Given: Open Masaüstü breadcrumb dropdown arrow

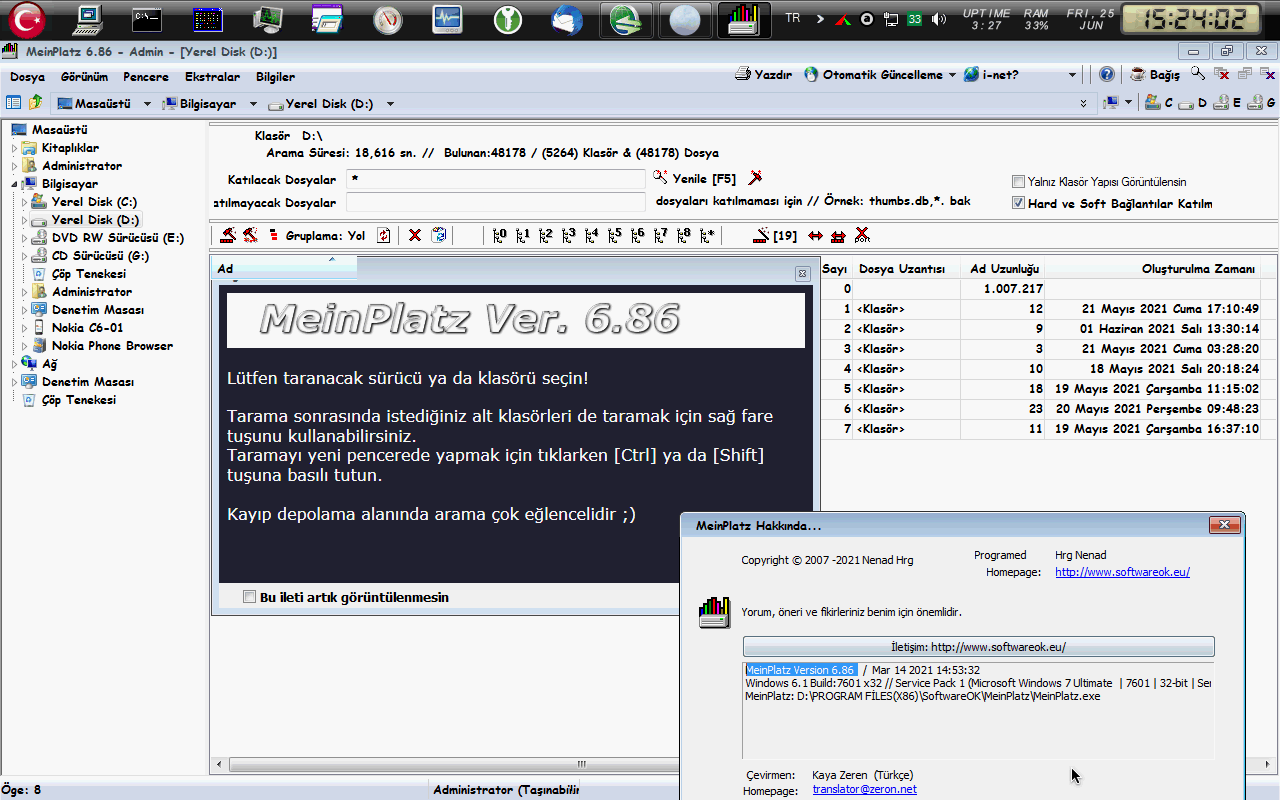Looking at the screenshot, I should (x=147, y=104).
